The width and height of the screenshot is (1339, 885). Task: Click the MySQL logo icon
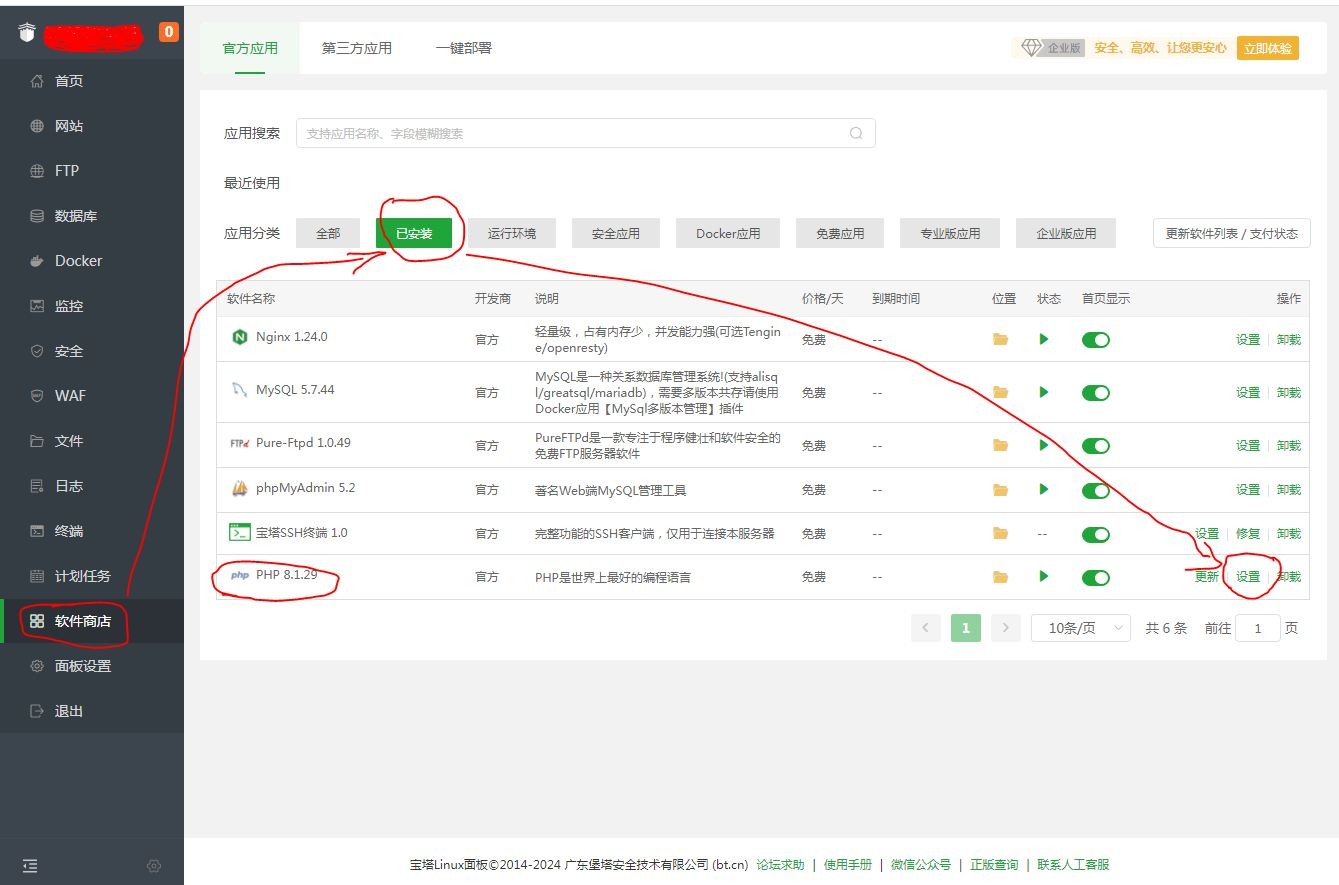[x=239, y=390]
